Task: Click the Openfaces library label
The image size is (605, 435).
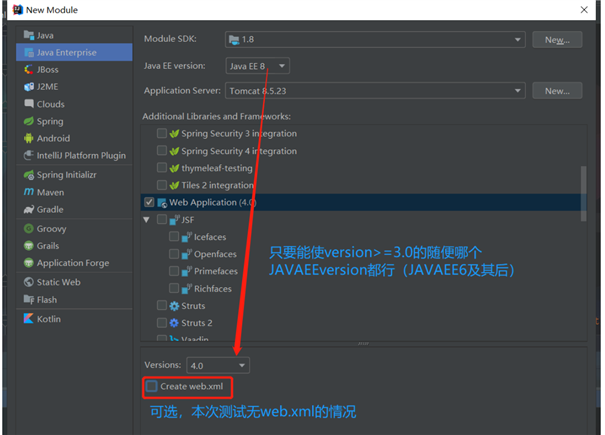Action: [x=215, y=254]
